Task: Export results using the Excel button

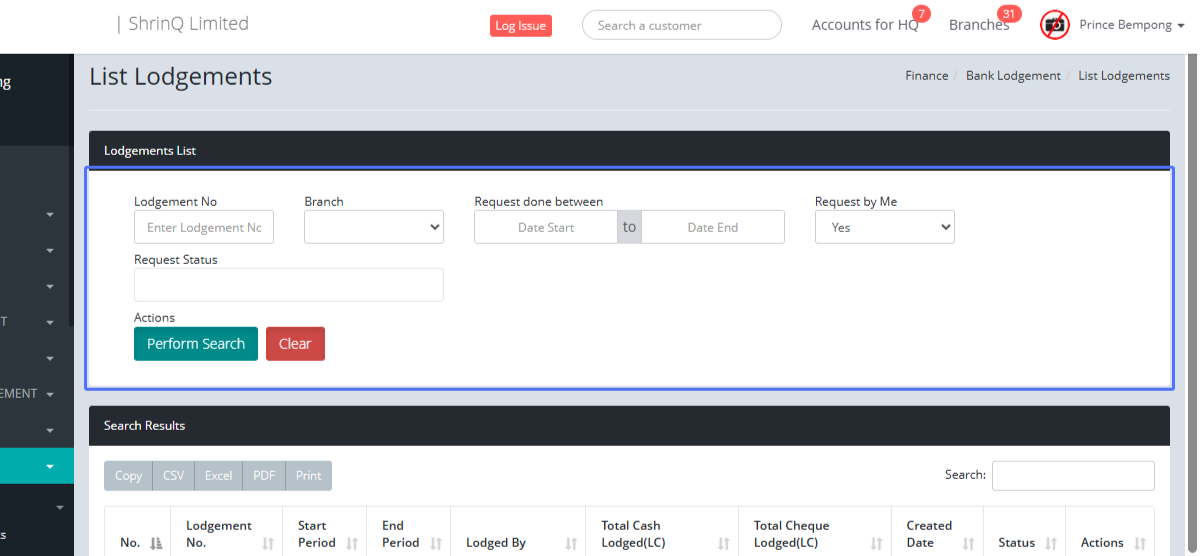Action: (218, 476)
